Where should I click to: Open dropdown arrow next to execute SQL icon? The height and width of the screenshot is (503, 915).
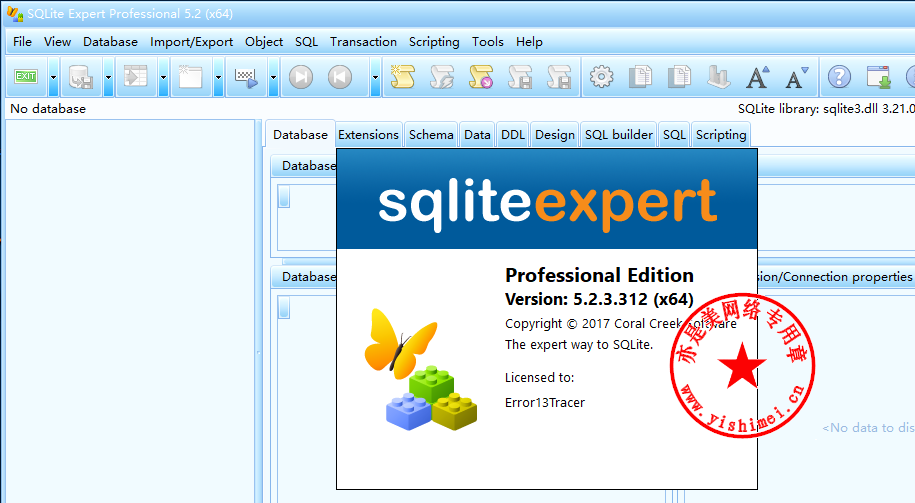(273, 77)
